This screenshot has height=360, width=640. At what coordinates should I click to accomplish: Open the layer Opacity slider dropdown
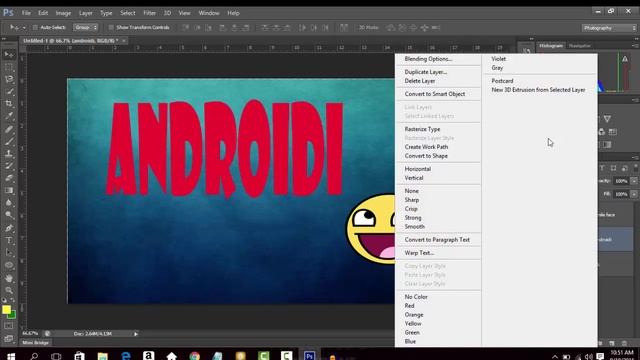coord(633,181)
